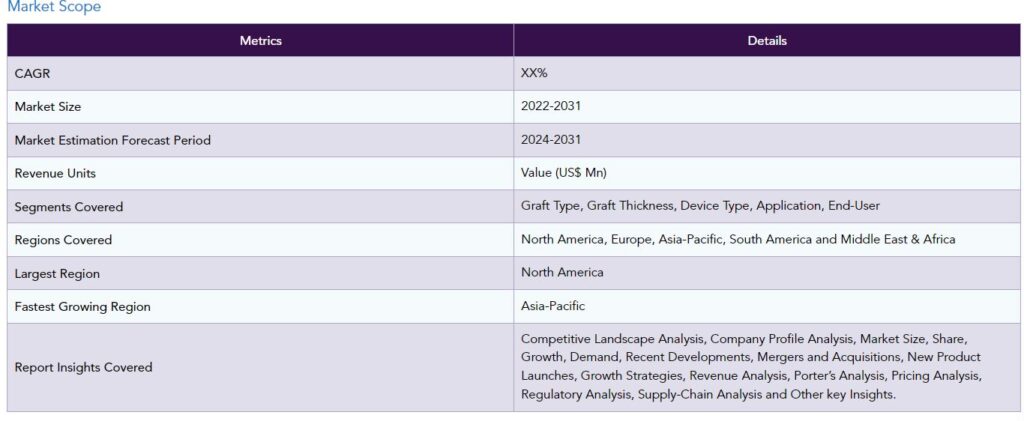1024x421 pixels.
Task: Click the Market Scope heading
Action: [54, 7]
